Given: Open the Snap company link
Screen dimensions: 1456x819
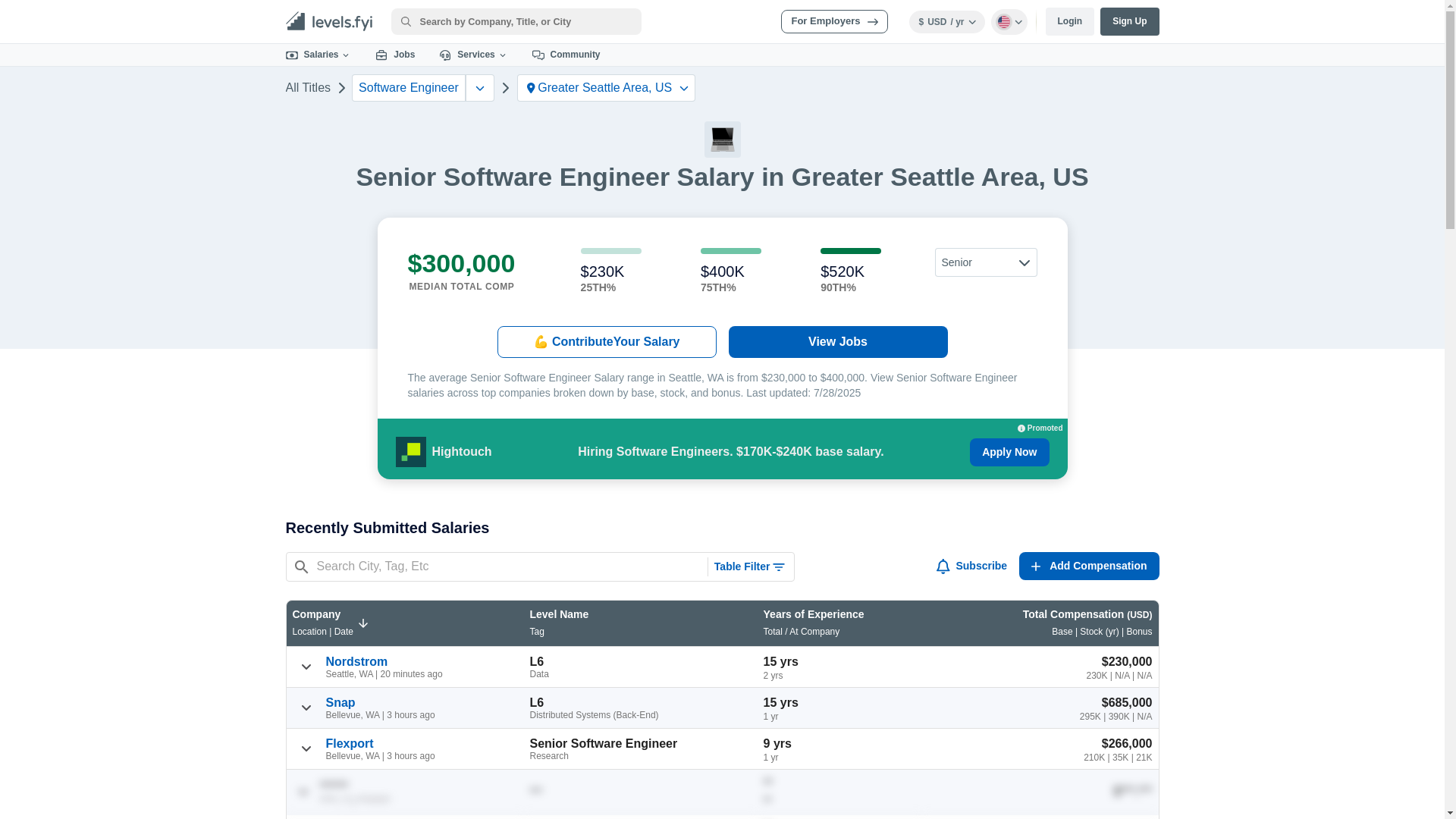Looking at the screenshot, I should [340, 703].
